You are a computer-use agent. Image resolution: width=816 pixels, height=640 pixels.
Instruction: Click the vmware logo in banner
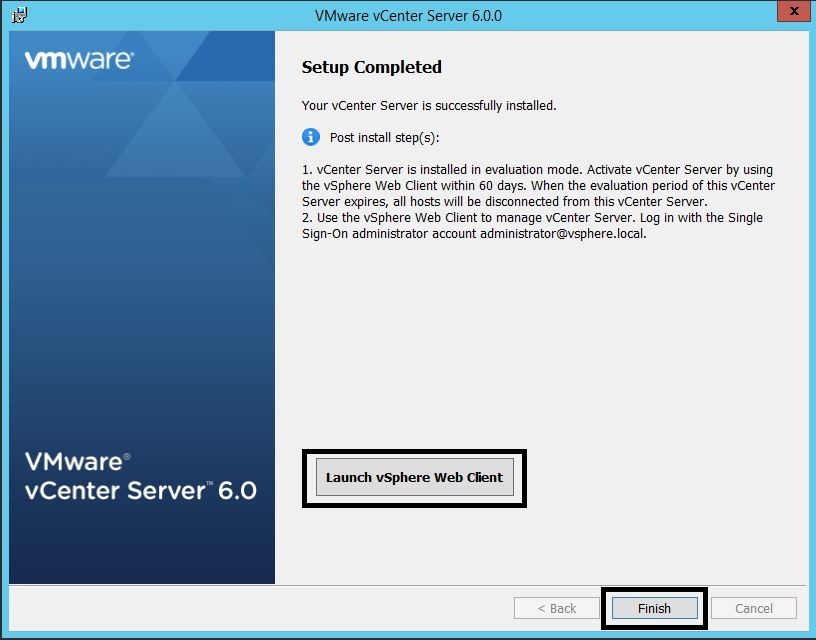[78, 60]
